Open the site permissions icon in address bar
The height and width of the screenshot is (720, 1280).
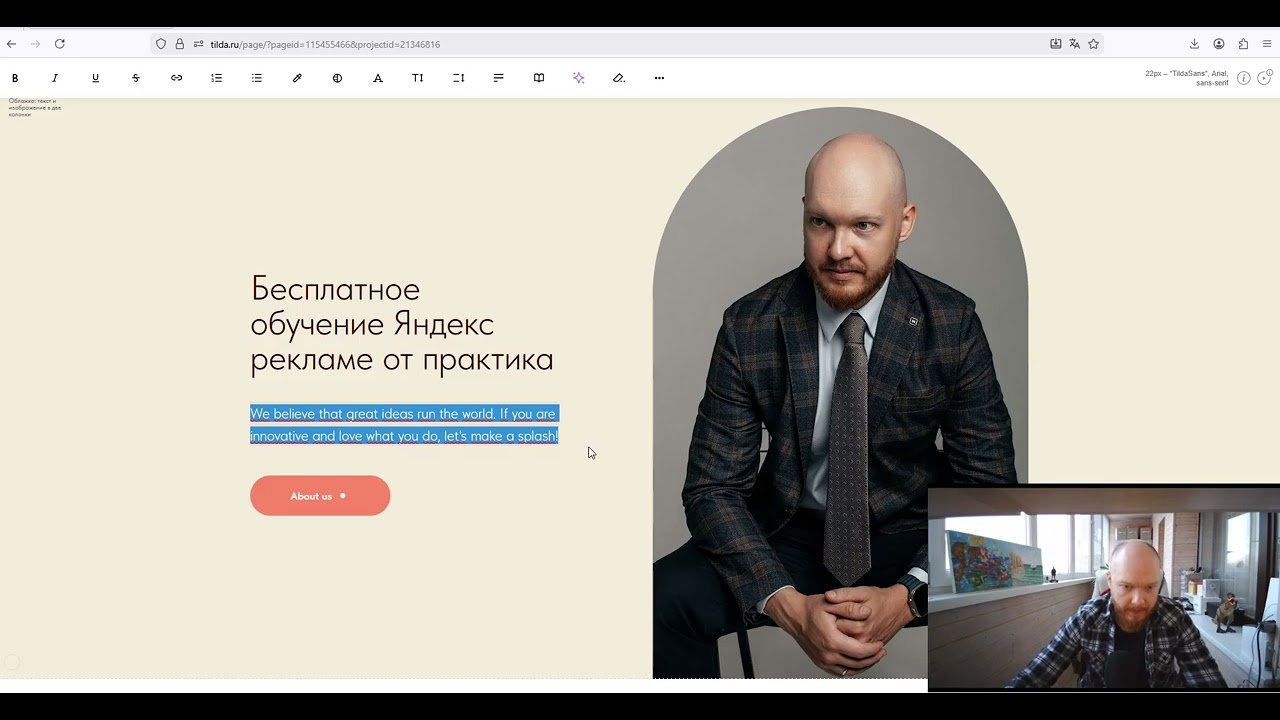(198, 44)
